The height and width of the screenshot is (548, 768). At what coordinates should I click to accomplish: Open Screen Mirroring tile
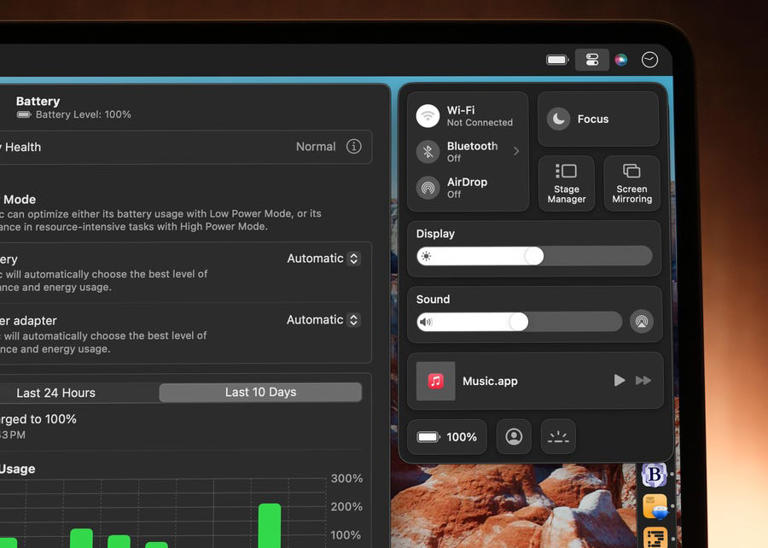632,183
